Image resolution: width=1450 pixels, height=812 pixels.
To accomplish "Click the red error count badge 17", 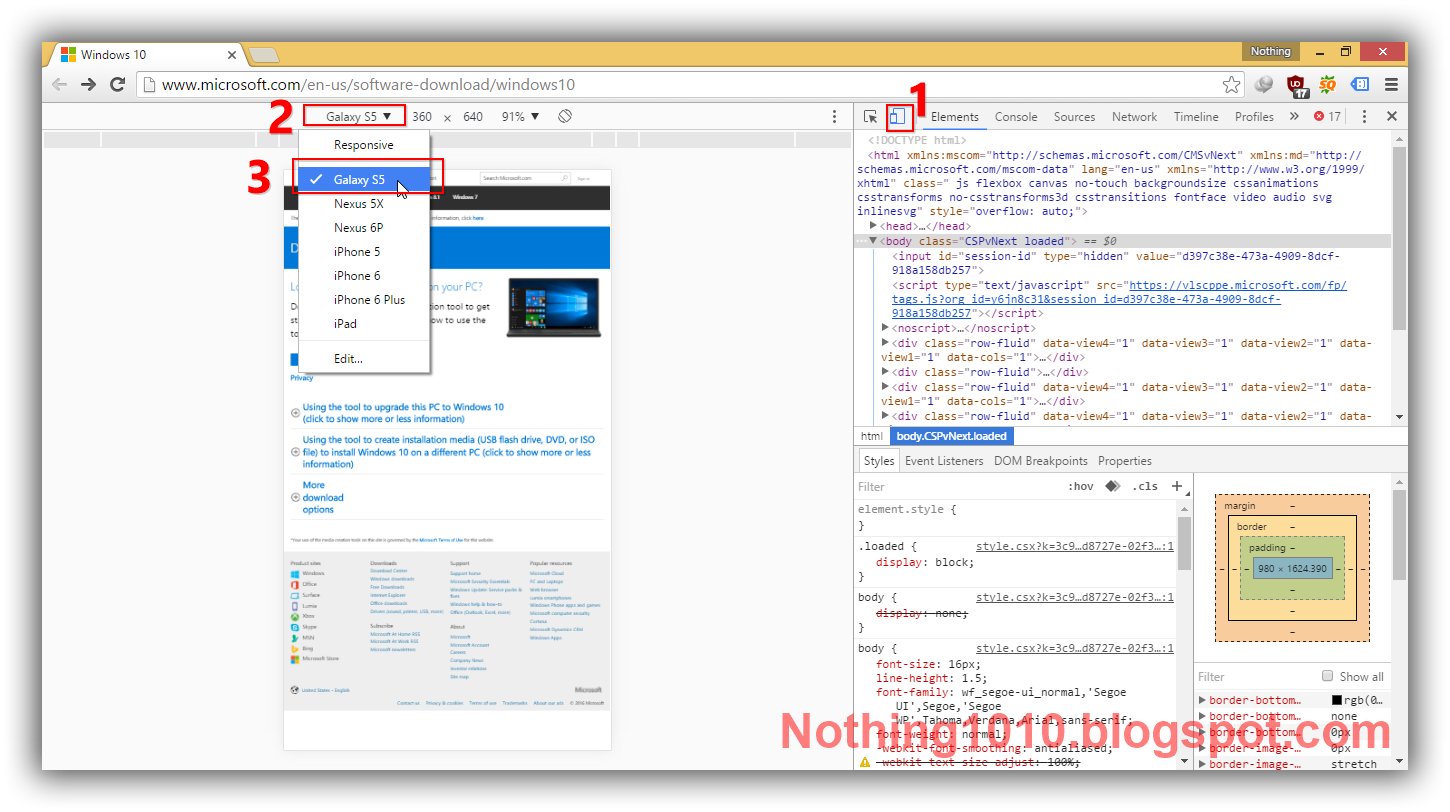I will (x=1328, y=117).
